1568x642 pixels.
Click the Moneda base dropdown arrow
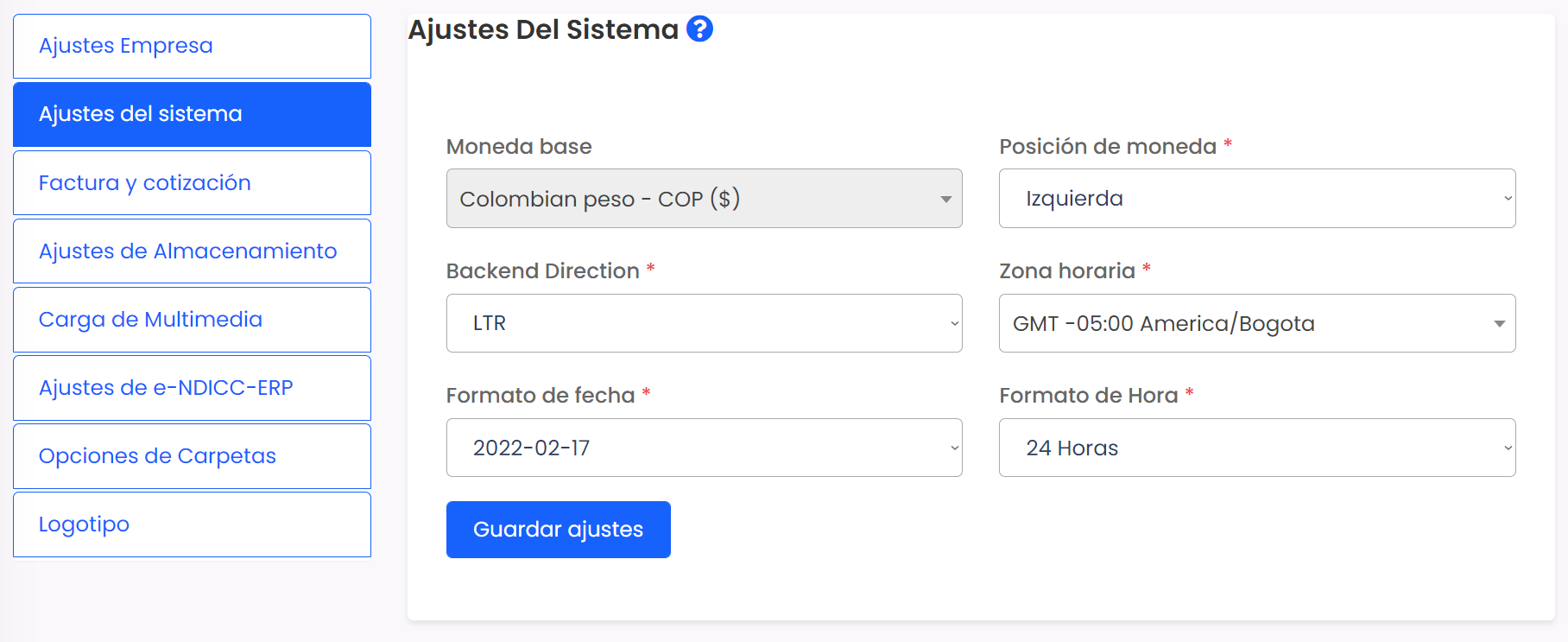point(946,200)
